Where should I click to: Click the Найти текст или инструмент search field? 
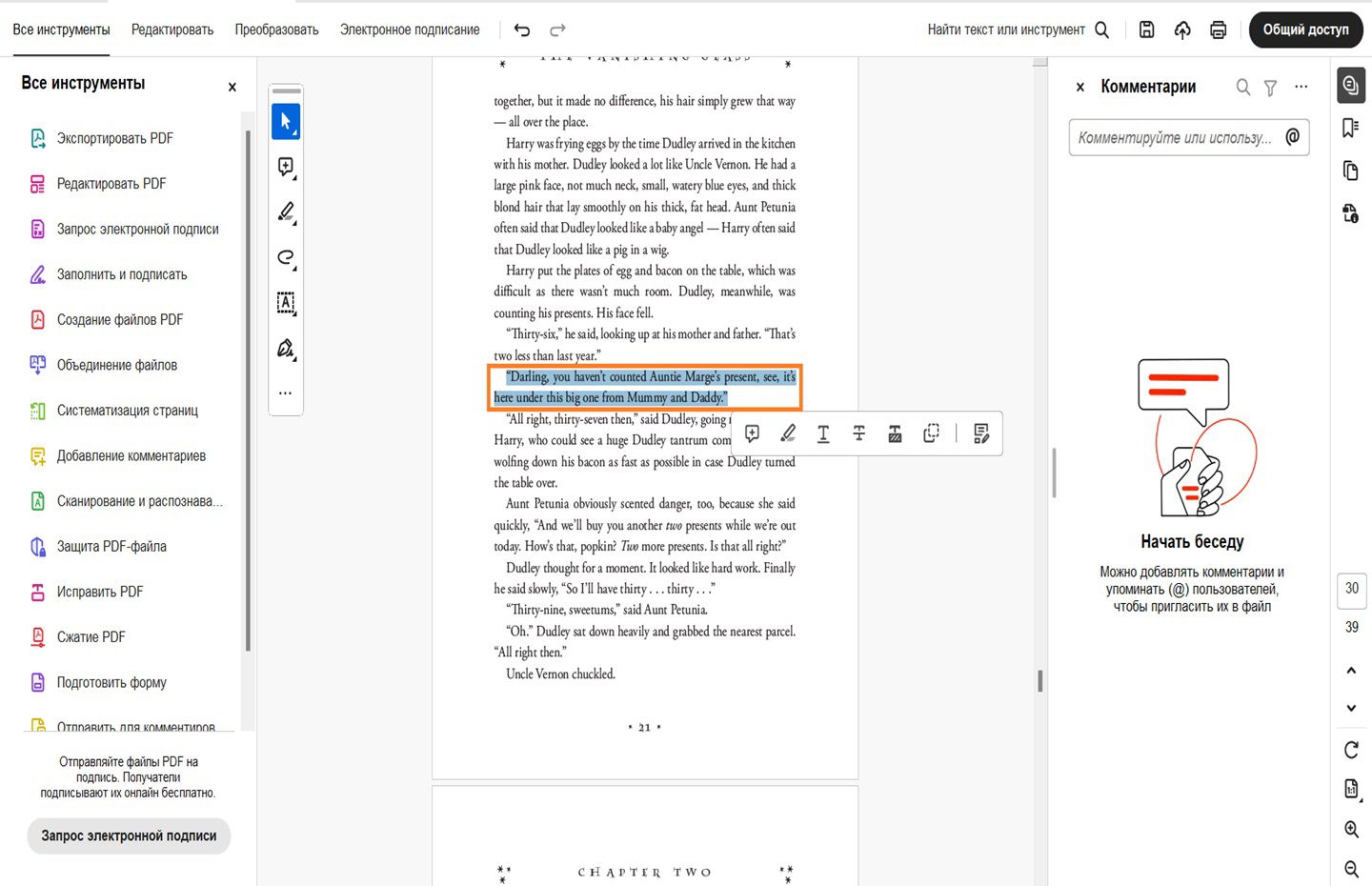pyautogui.click(x=1006, y=30)
